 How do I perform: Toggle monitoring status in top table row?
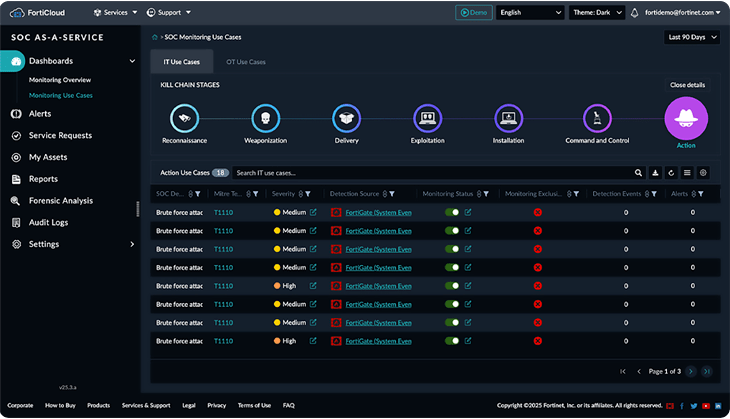pyautogui.click(x=452, y=212)
